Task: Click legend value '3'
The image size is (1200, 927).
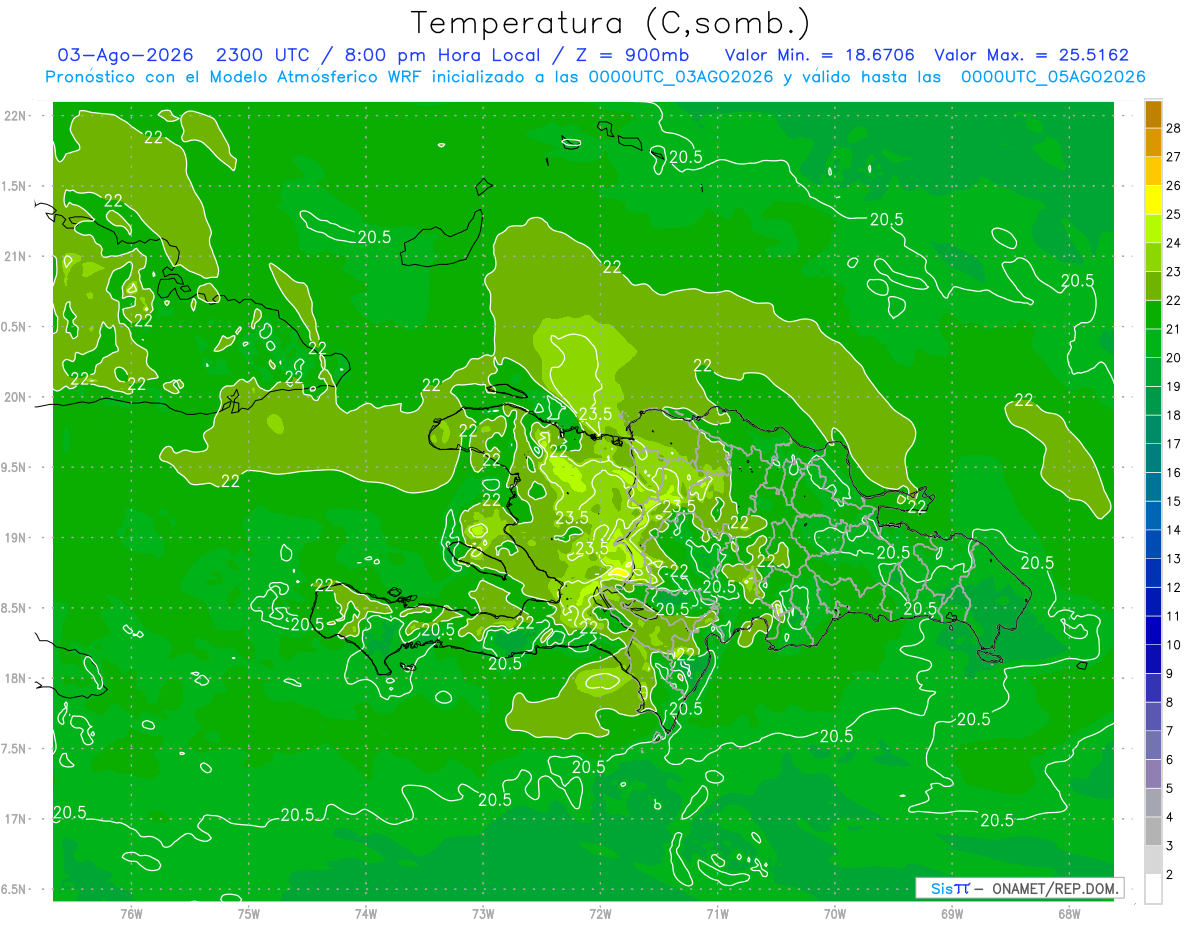Action: pyautogui.click(x=1171, y=846)
